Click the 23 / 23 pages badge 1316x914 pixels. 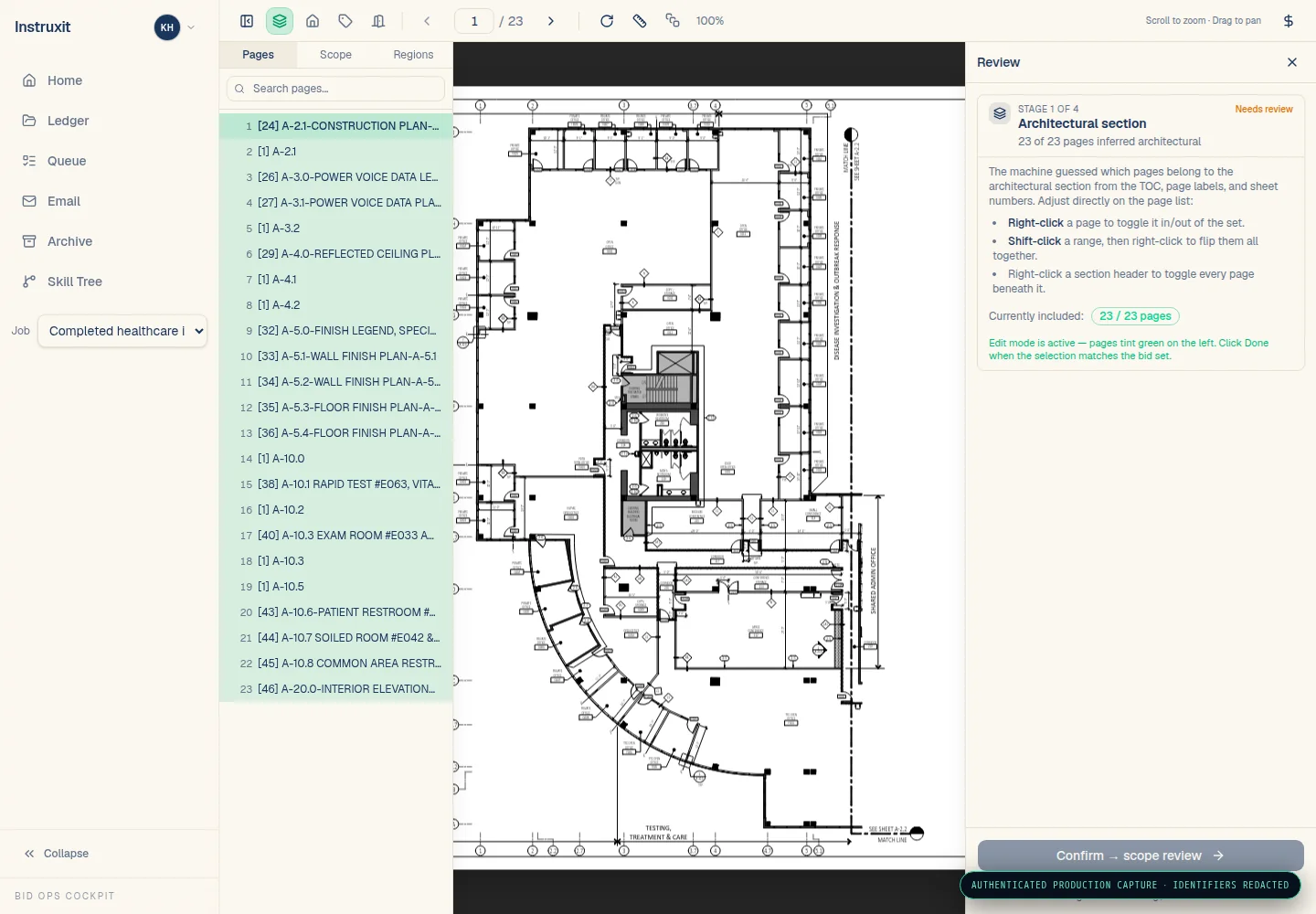coord(1135,316)
